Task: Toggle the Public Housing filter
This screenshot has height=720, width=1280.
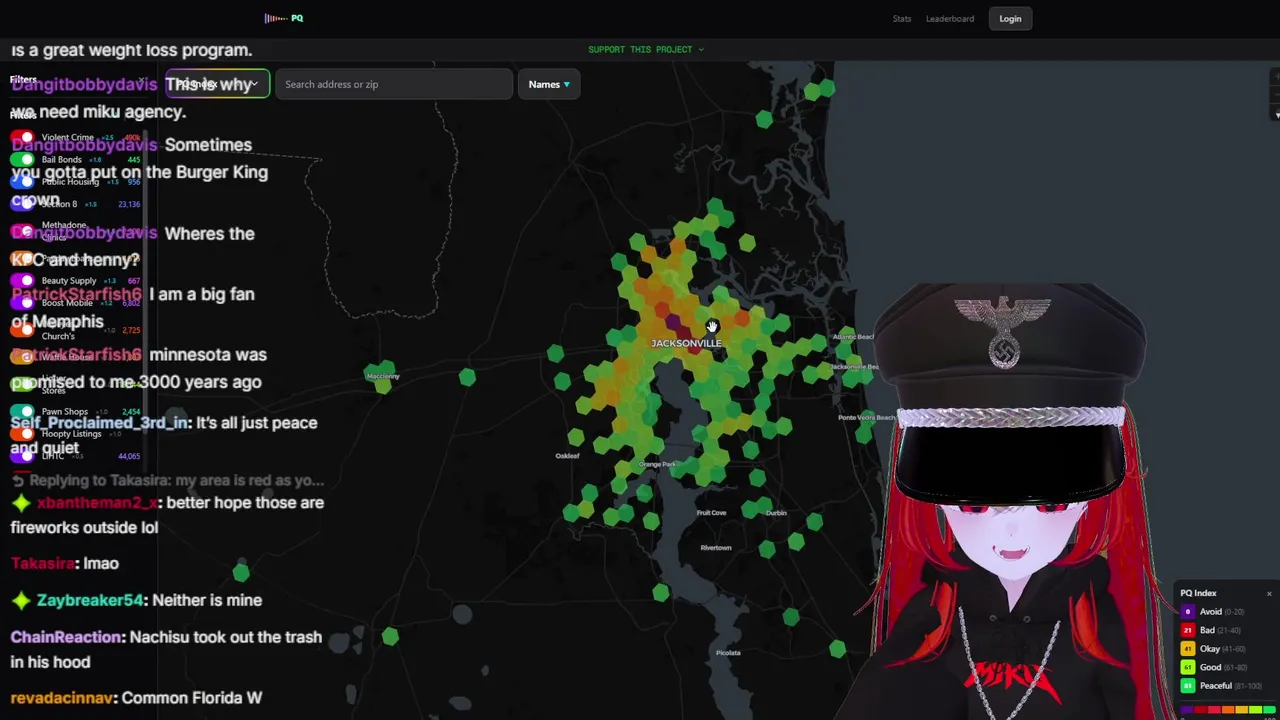Action: [22, 181]
